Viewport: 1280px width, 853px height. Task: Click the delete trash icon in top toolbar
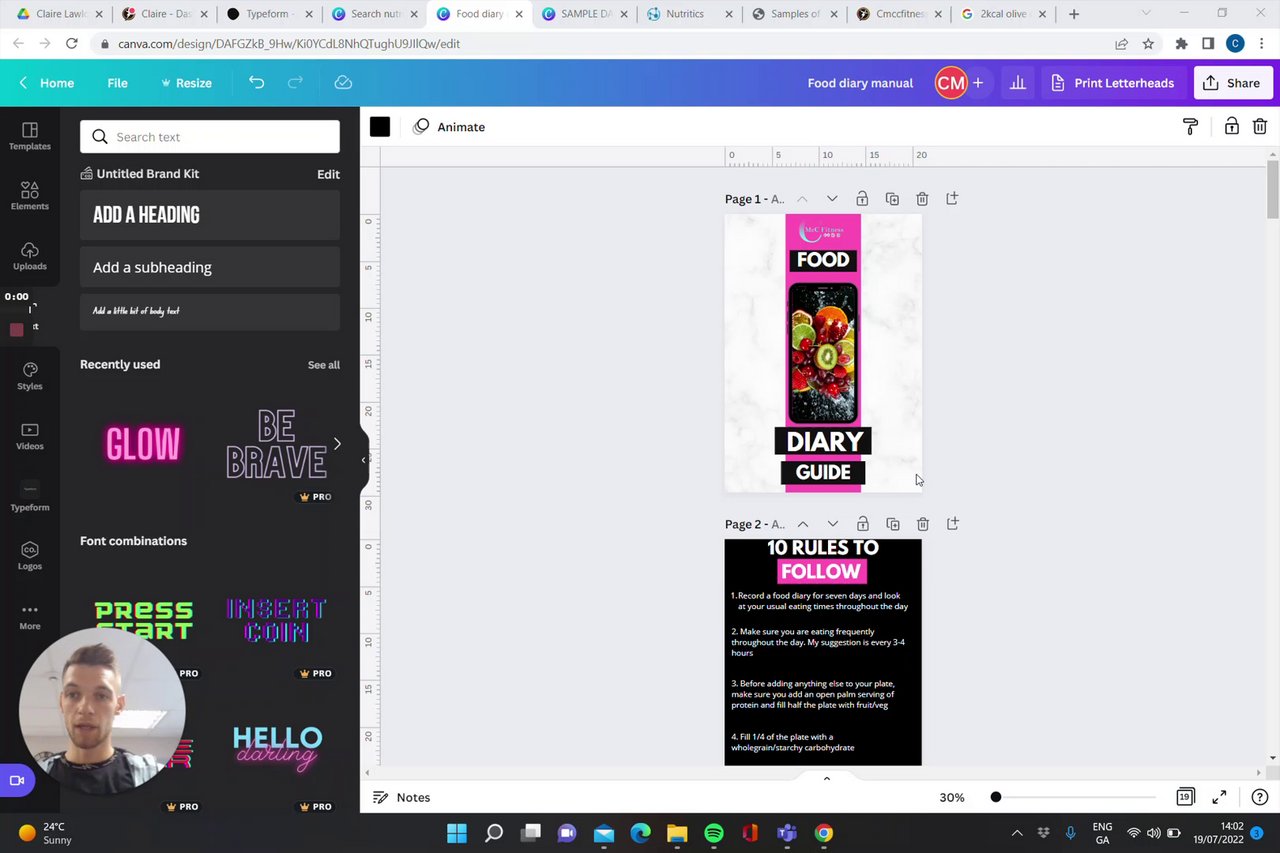(x=1260, y=127)
